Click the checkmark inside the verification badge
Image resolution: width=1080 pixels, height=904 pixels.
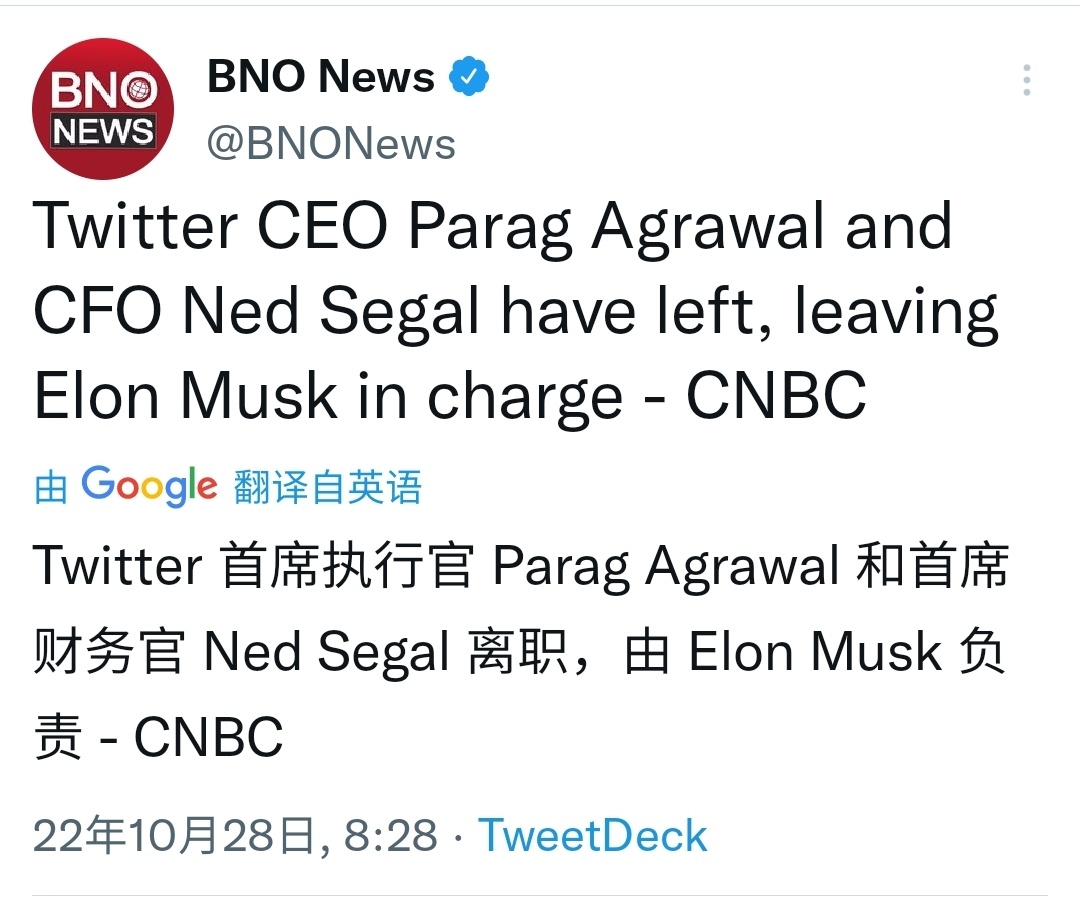[x=467, y=75]
